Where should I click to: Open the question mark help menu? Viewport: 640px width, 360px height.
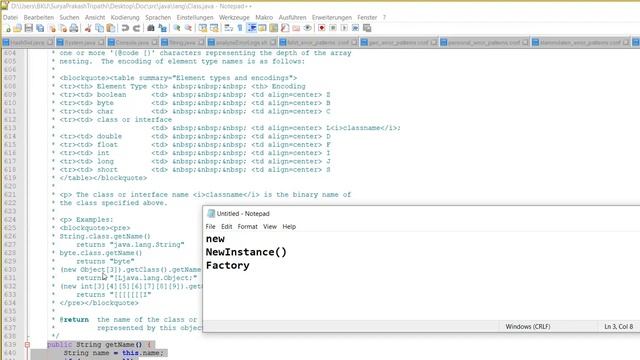click(x=384, y=18)
